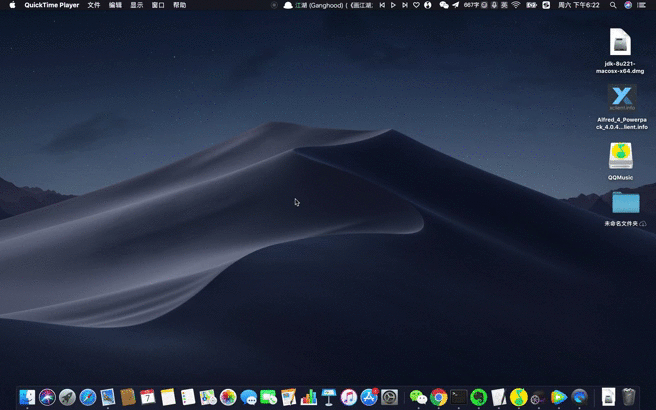Skip to previous track in menu bar
The height and width of the screenshot is (410, 656).
coord(382,5)
